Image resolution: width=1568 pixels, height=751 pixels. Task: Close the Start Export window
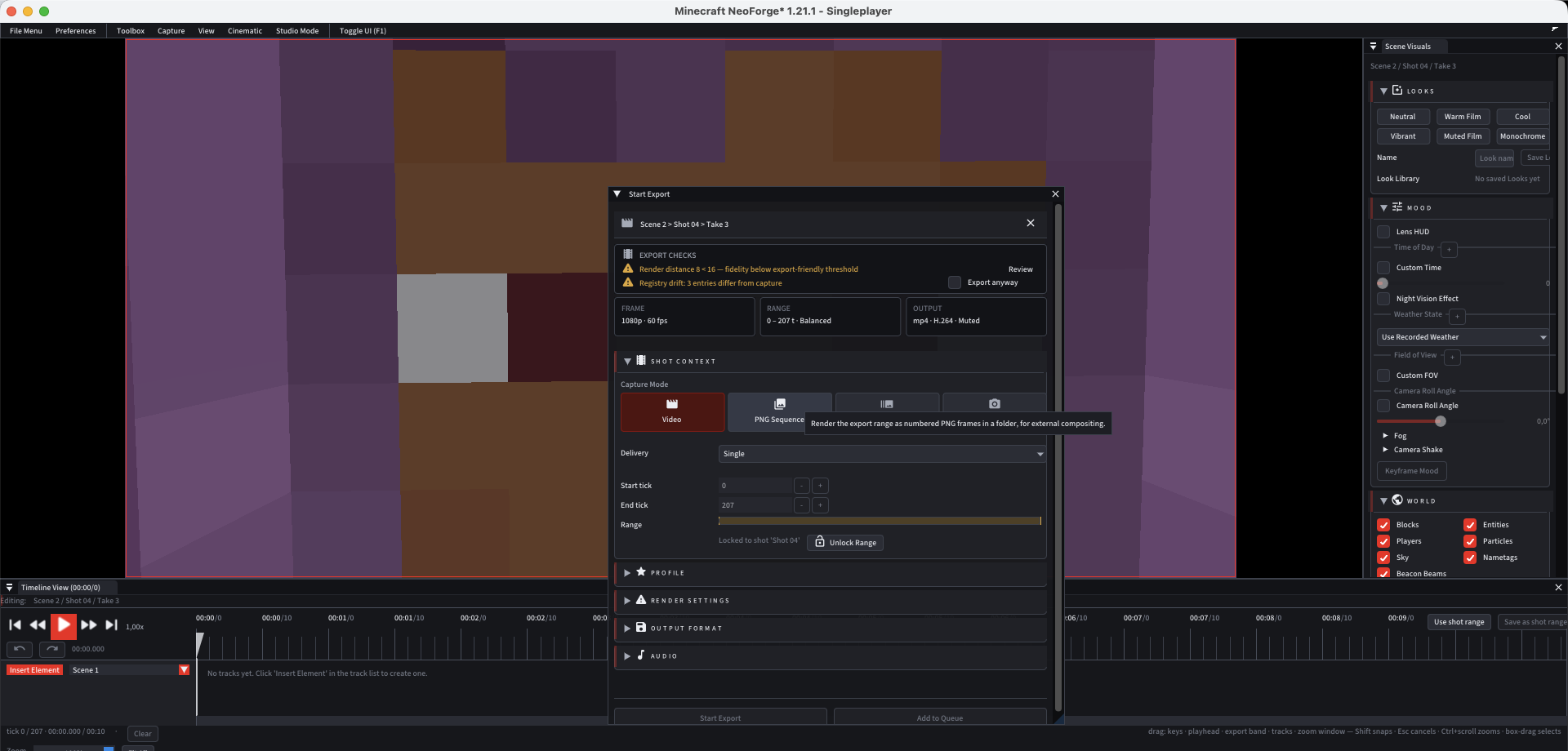click(x=1055, y=194)
